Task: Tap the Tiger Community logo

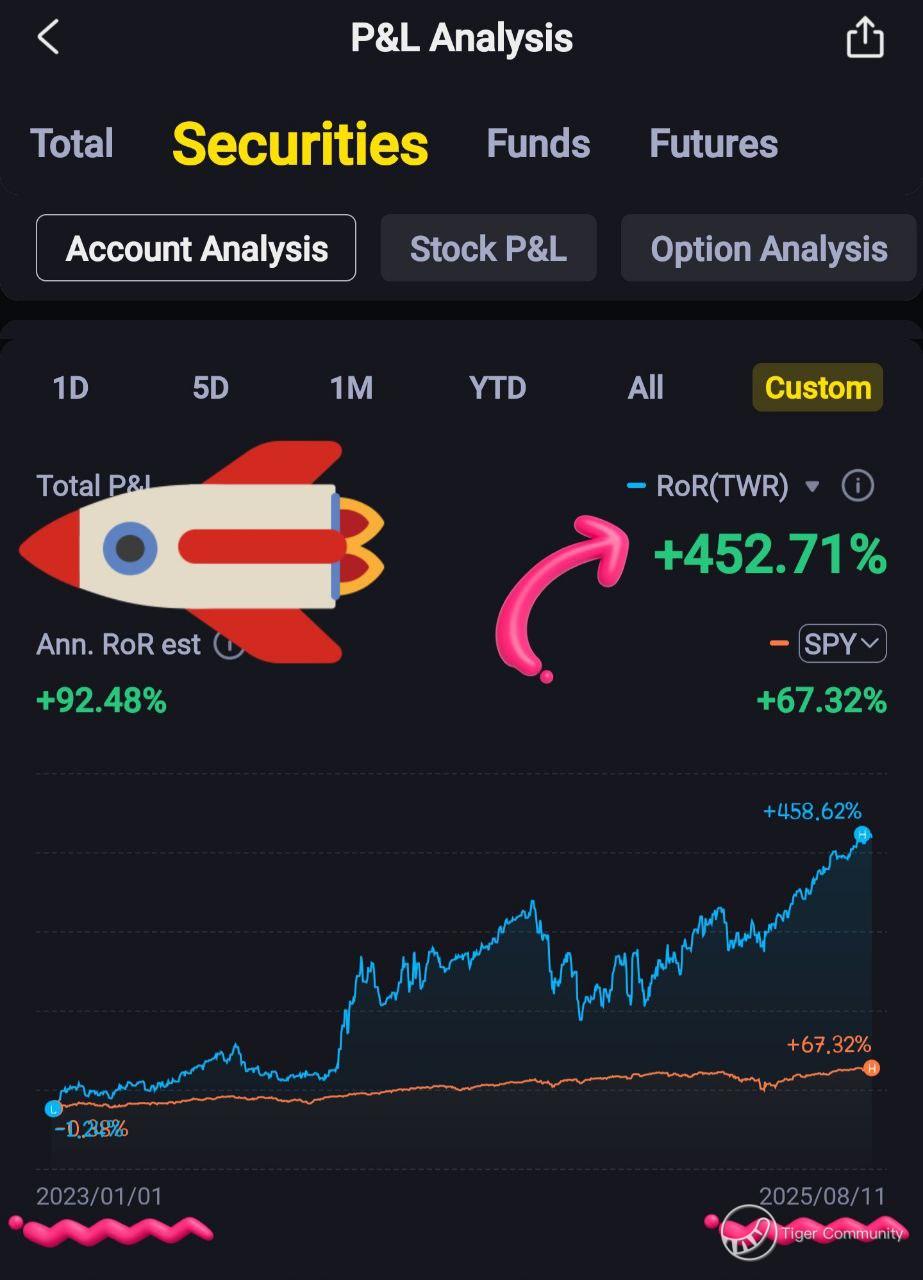Action: (750, 1231)
